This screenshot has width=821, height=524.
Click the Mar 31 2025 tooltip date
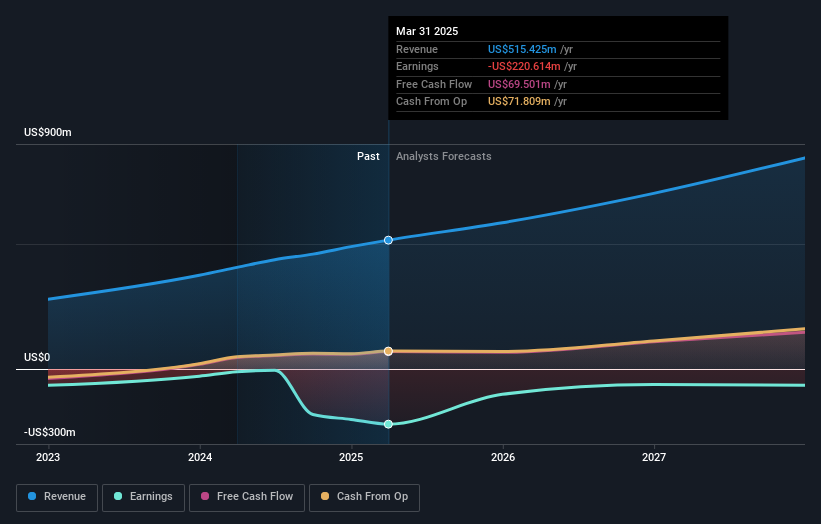tap(427, 31)
